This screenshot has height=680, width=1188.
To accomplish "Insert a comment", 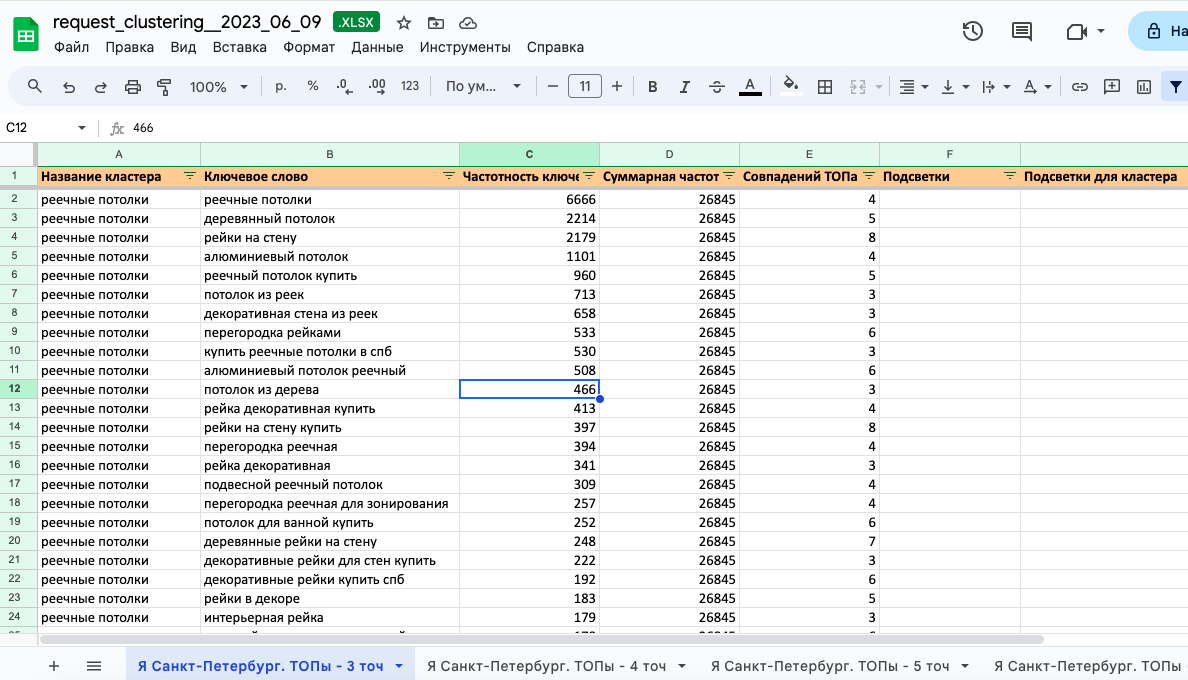I will [x=1111, y=87].
